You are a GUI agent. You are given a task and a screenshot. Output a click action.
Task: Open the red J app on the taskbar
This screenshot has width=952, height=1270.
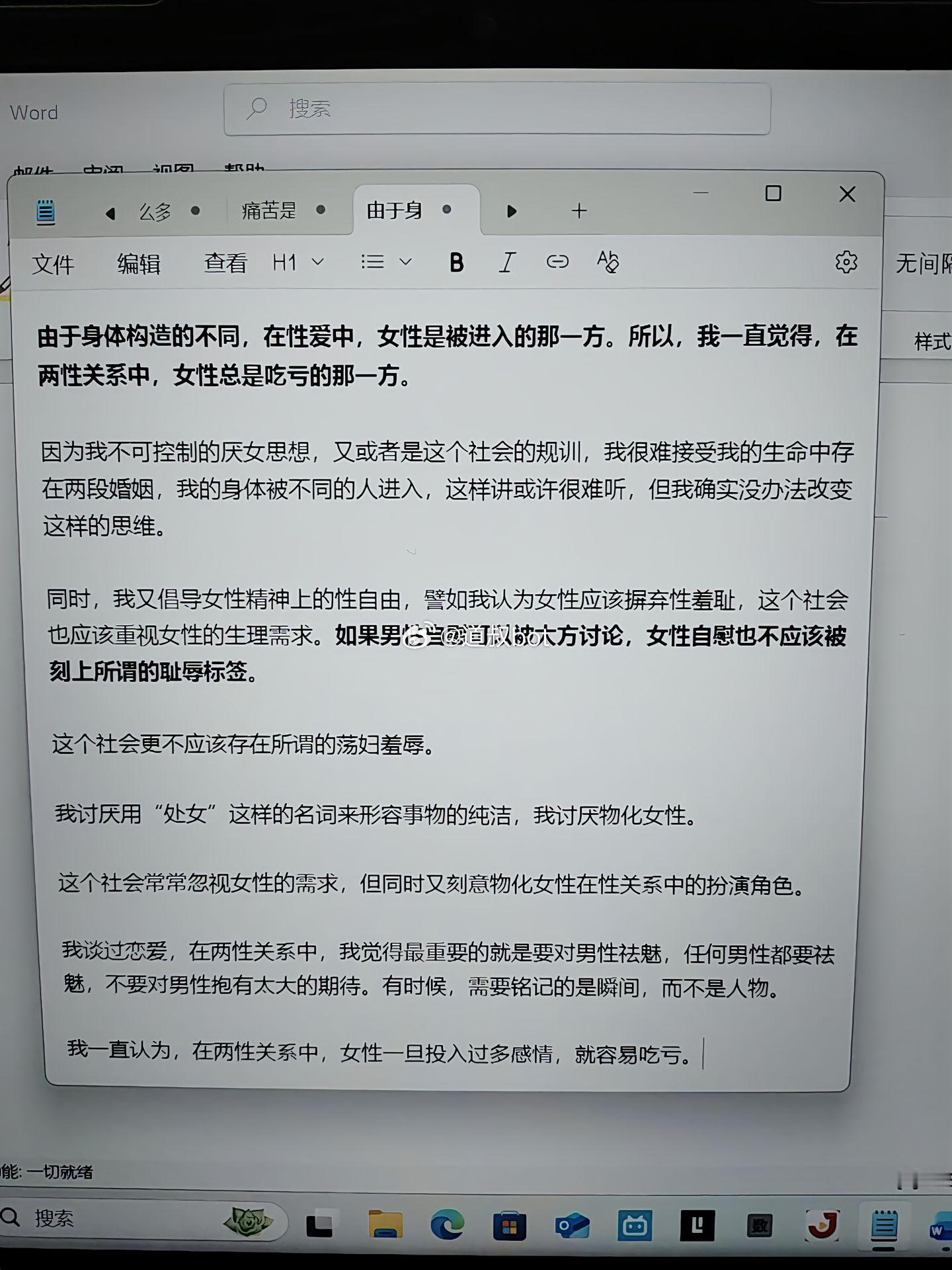822,1226
